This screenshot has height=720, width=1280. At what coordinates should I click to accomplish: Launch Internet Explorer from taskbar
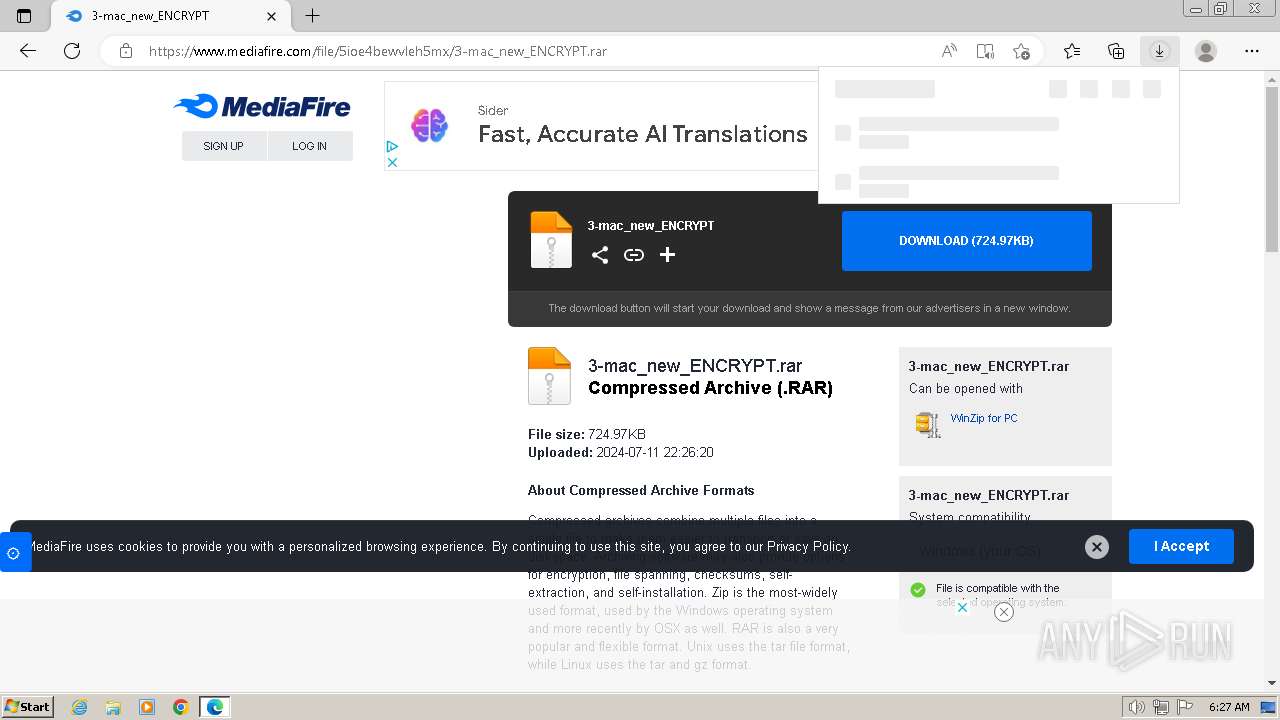(x=80, y=707)
